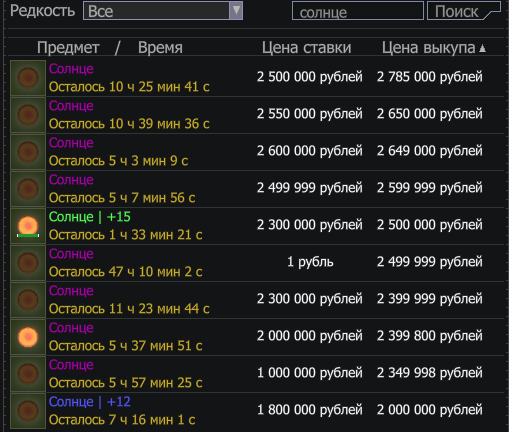Image resolution: width=509 pixels, height=432 pixels.
Task: Sort by Цена выкупа column arrow
Action: (482, 49)
